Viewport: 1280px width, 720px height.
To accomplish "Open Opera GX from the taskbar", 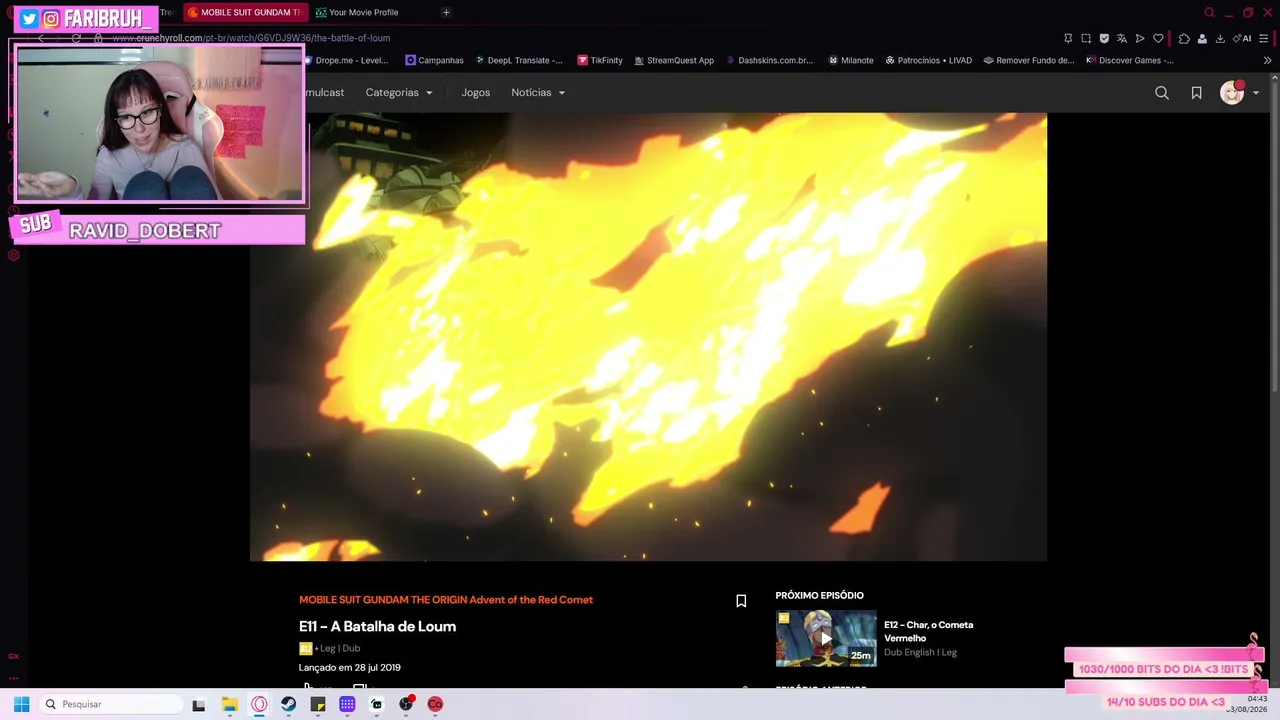I will (259, 704).
